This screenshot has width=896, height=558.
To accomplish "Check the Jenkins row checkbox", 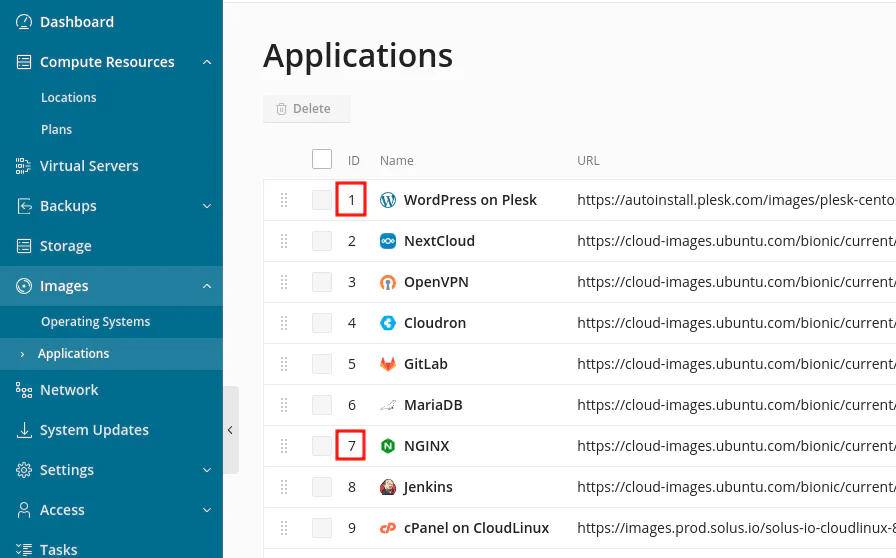I will click(322, 487).
